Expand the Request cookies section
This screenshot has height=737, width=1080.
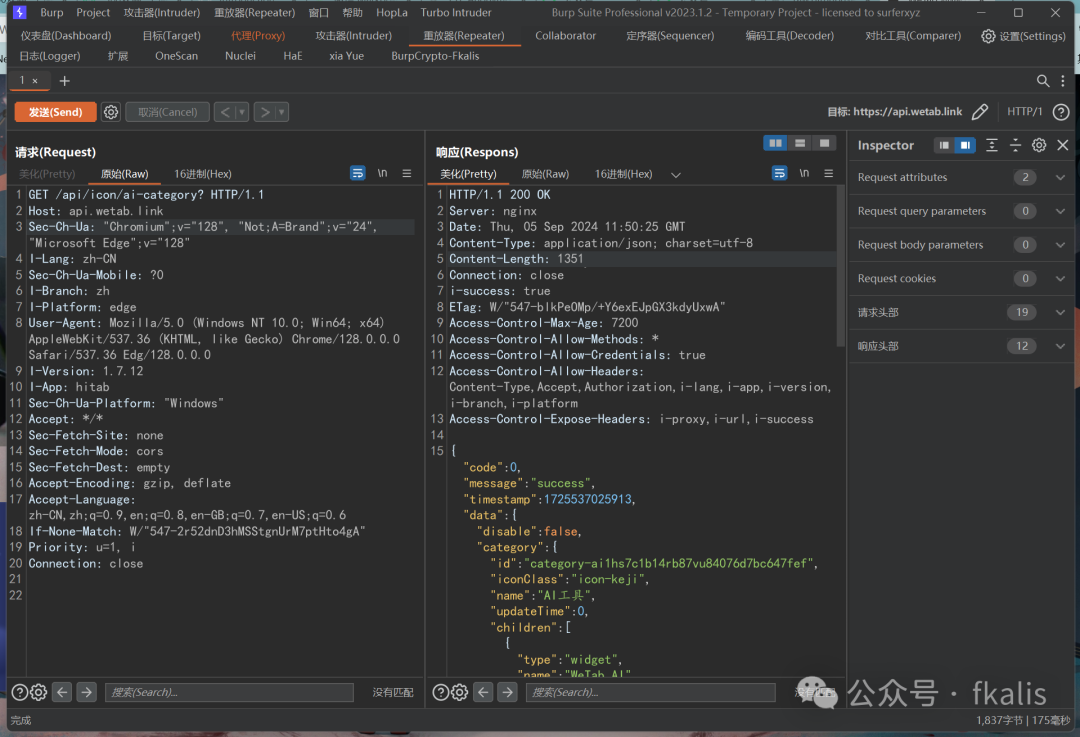1060,279
